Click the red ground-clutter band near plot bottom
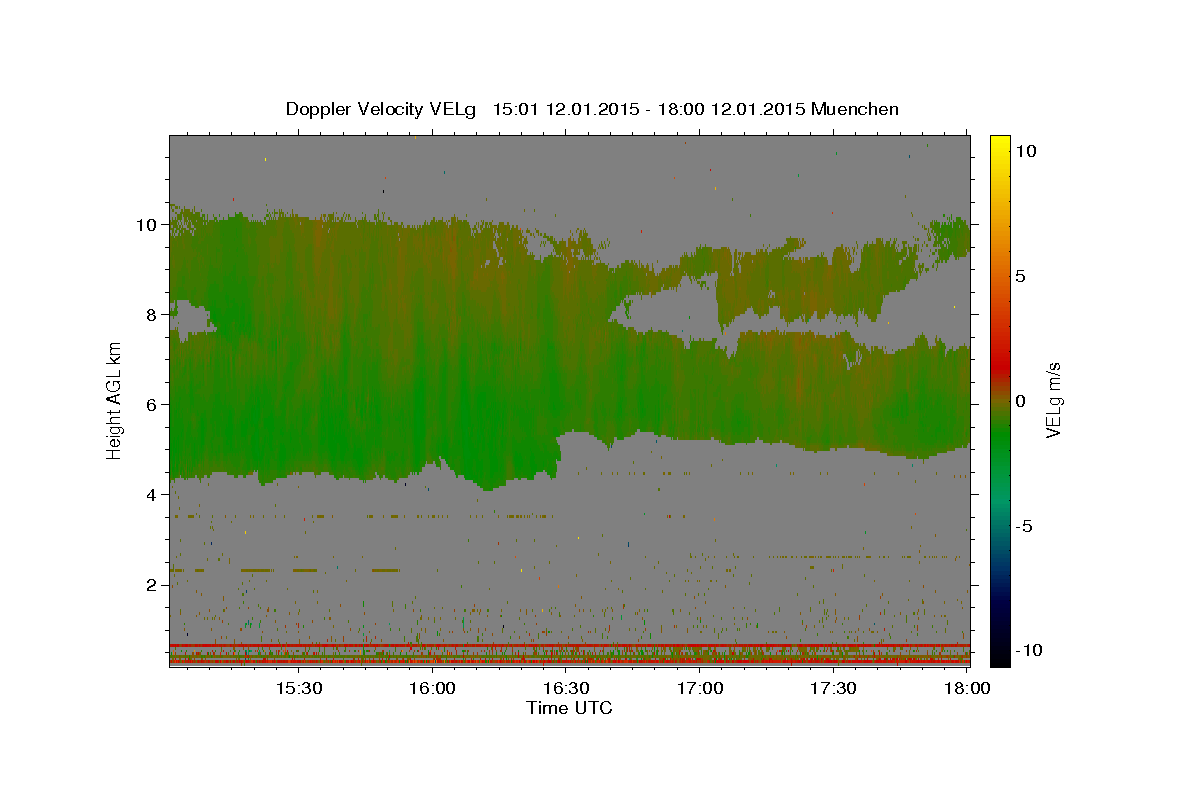Viewport: 1200px width, 800px height. (569, 646)
